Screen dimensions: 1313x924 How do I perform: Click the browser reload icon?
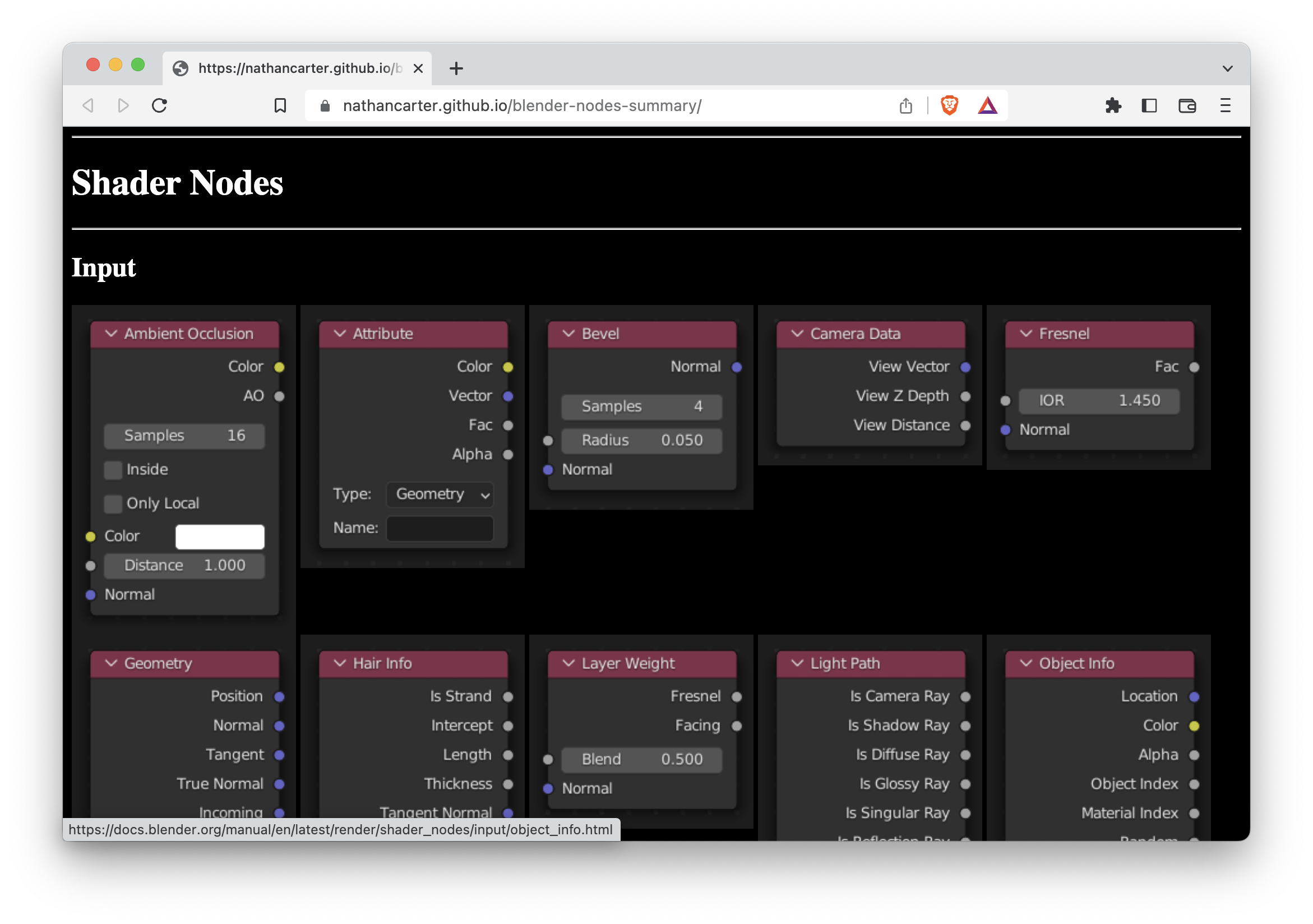(160, 106)
